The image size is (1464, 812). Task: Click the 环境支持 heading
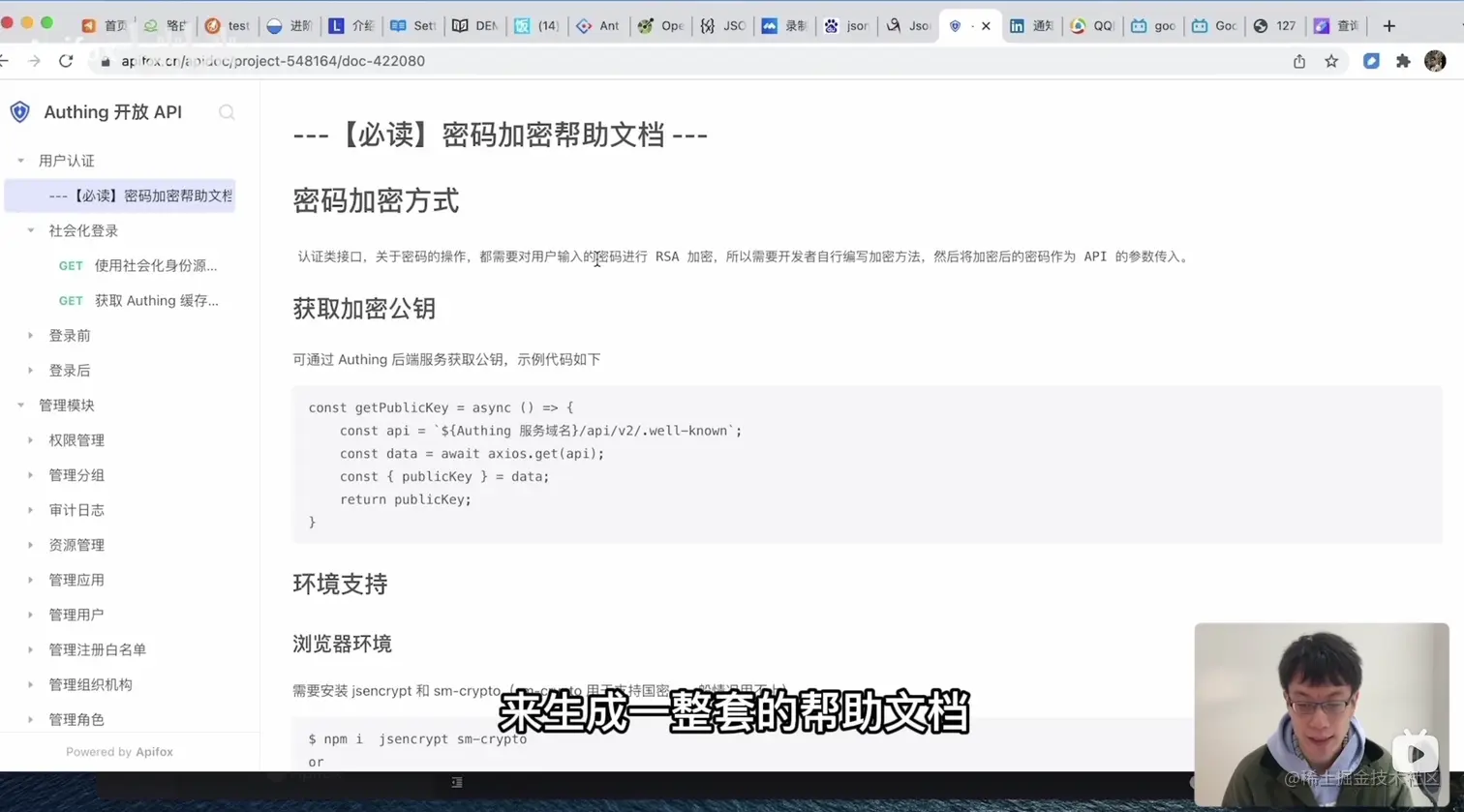click(x=340, y=585)
